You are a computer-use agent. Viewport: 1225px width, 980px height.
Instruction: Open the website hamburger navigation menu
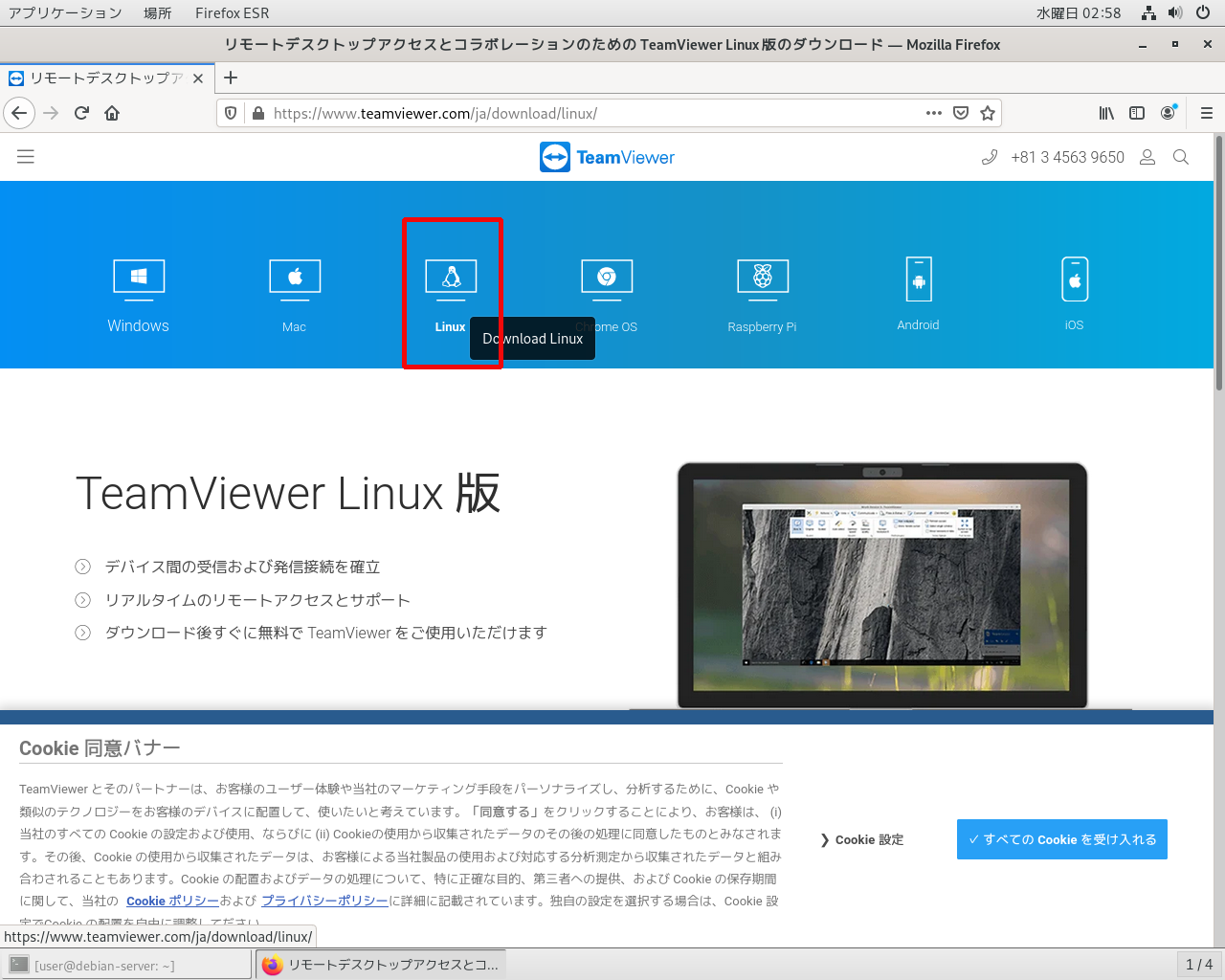tap(26, 157)
